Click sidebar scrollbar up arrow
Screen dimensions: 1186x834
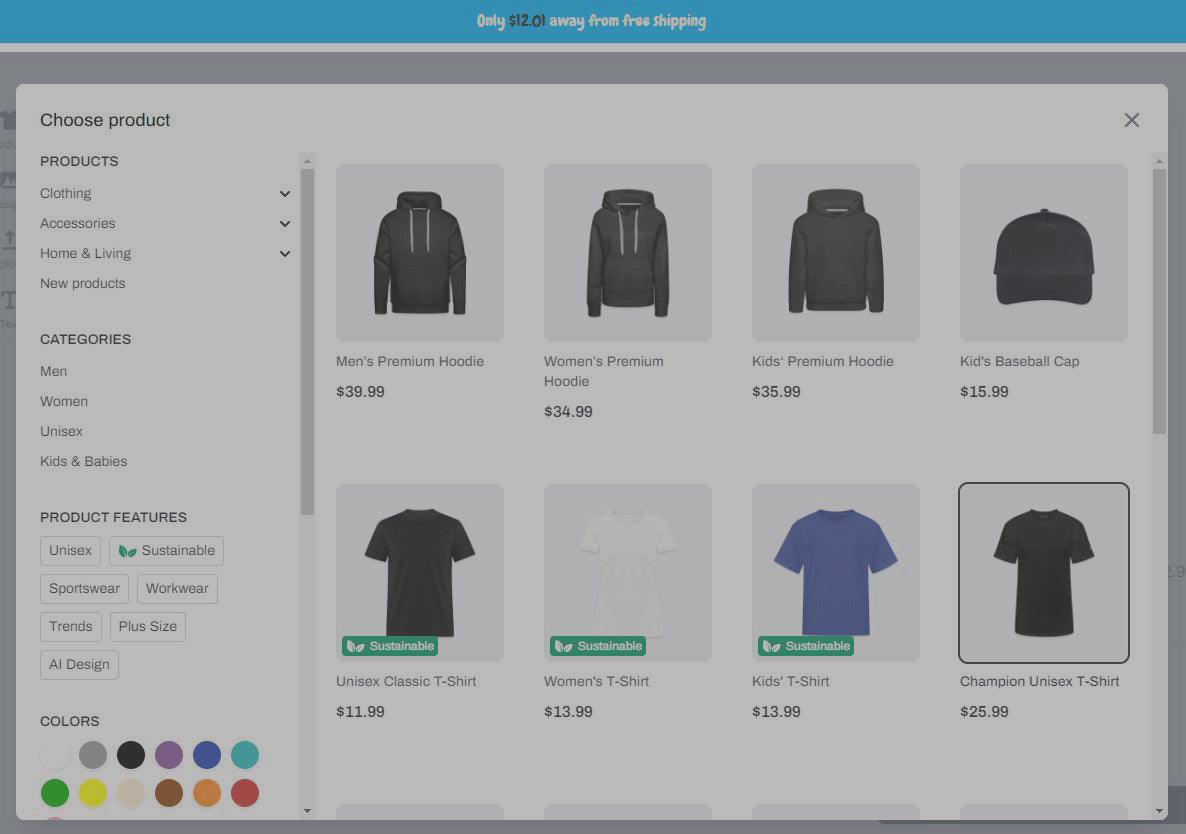307,160
